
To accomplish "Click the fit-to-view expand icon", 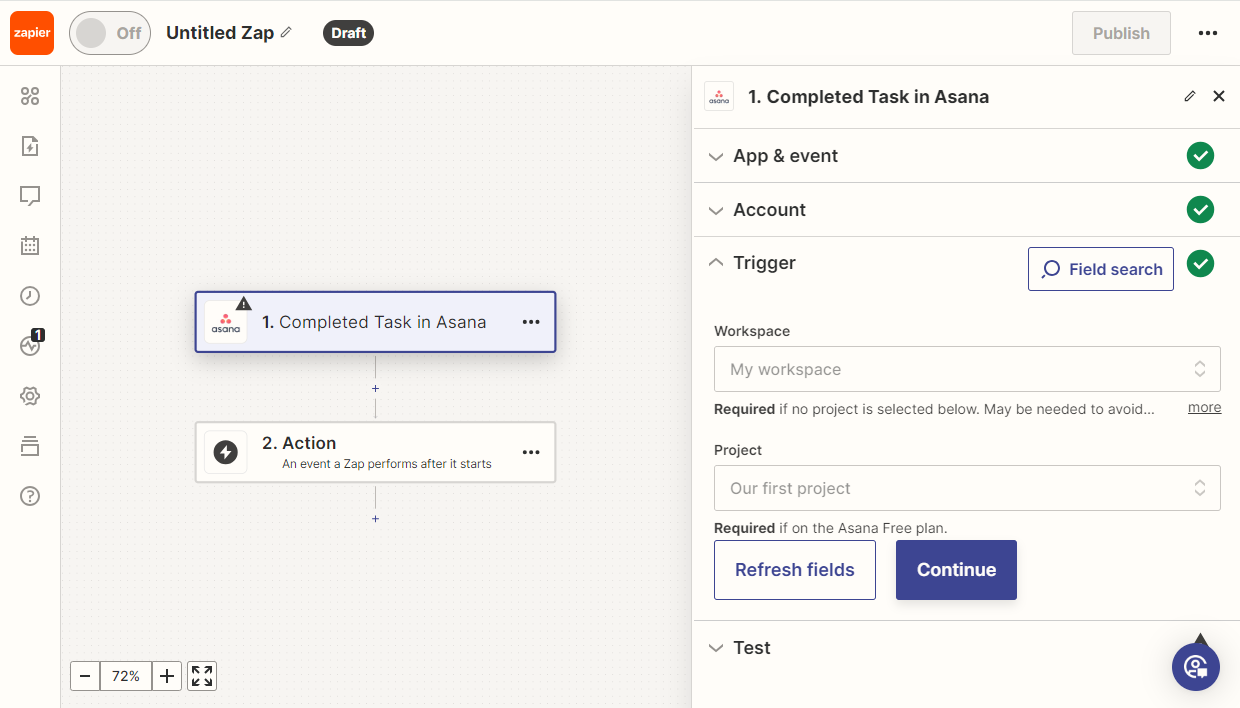I will coord(202,676).
